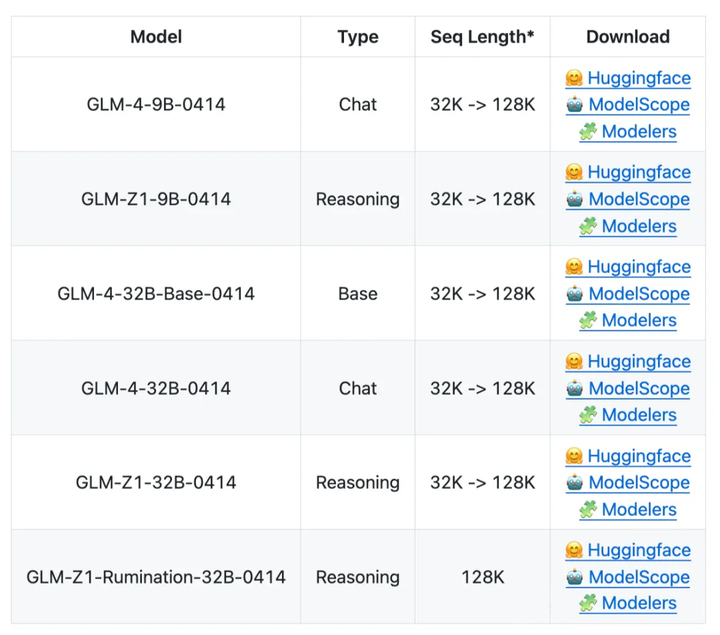
Task: Click the Modelers puzzle icon for GLM-Z1-9B-0414
Action: [588, 227]
